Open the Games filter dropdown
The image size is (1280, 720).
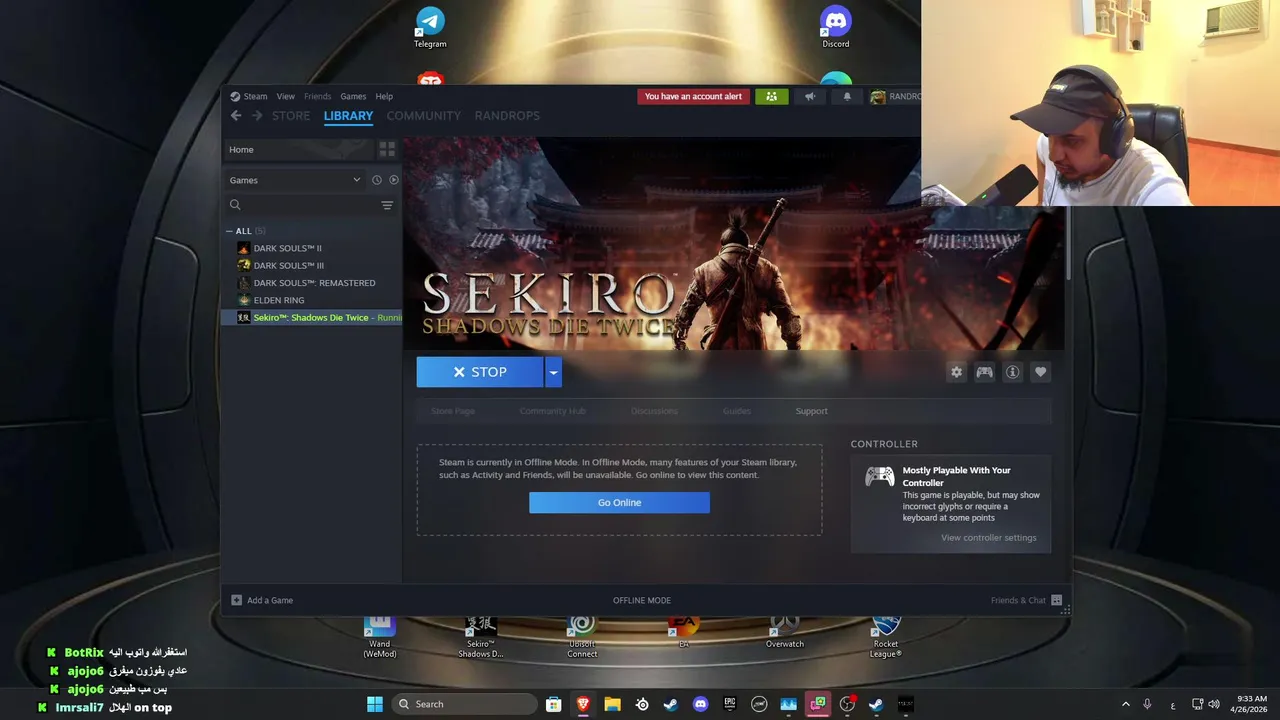295,180
